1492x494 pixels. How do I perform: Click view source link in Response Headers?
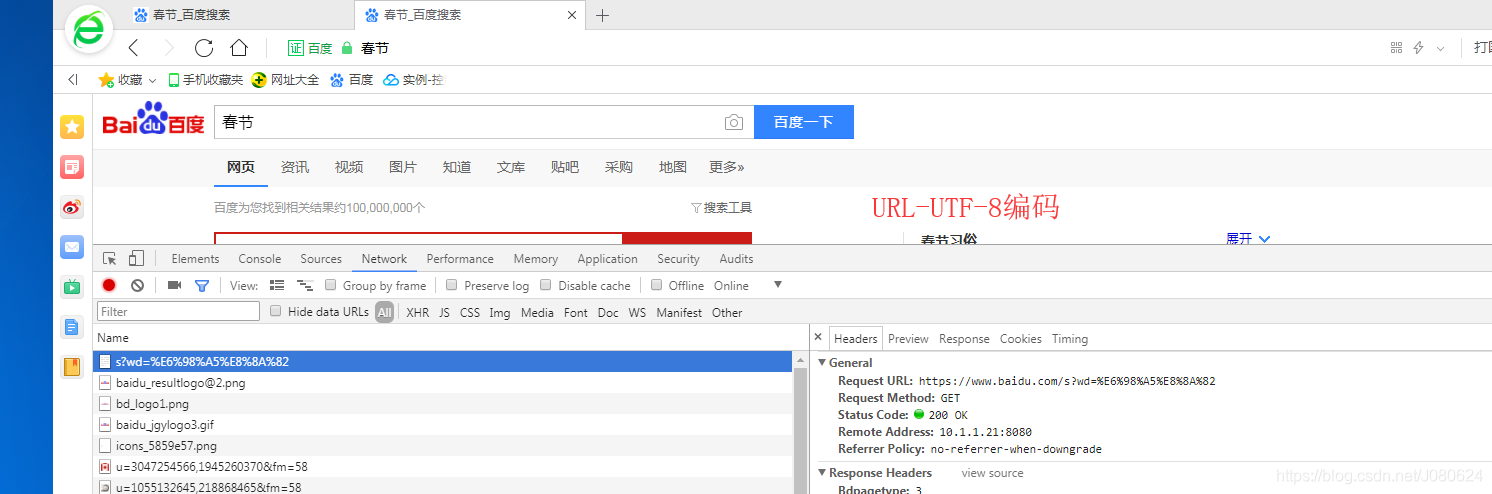pos(992,473)
